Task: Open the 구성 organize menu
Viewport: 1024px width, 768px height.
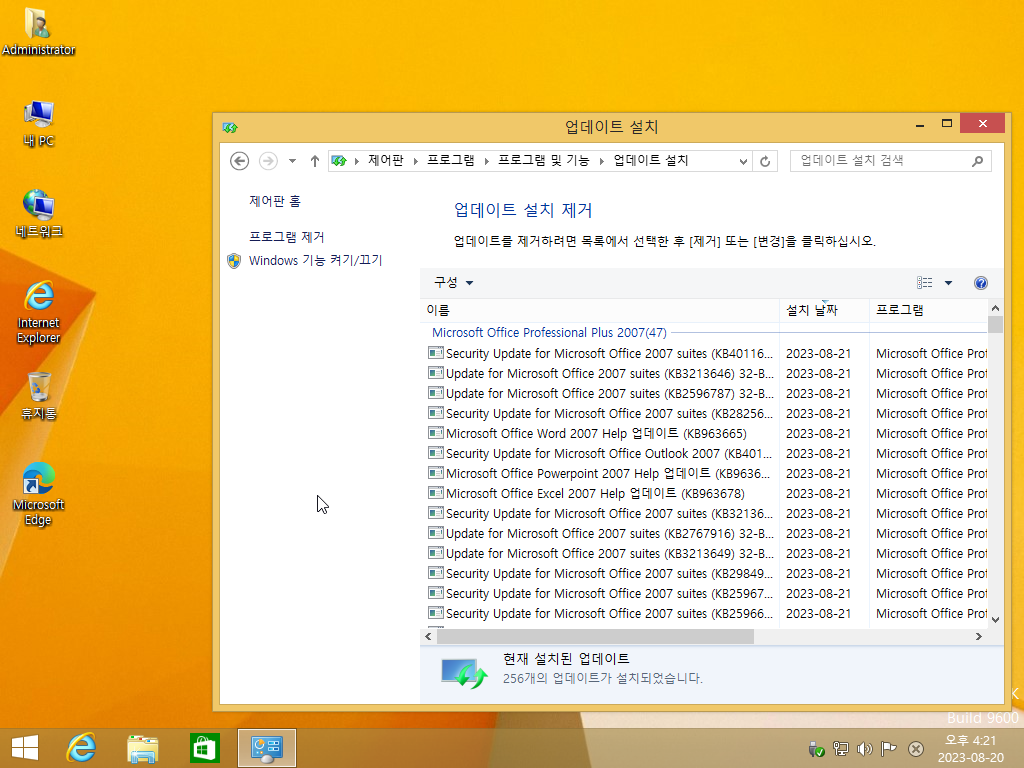Action: point(453,283)
